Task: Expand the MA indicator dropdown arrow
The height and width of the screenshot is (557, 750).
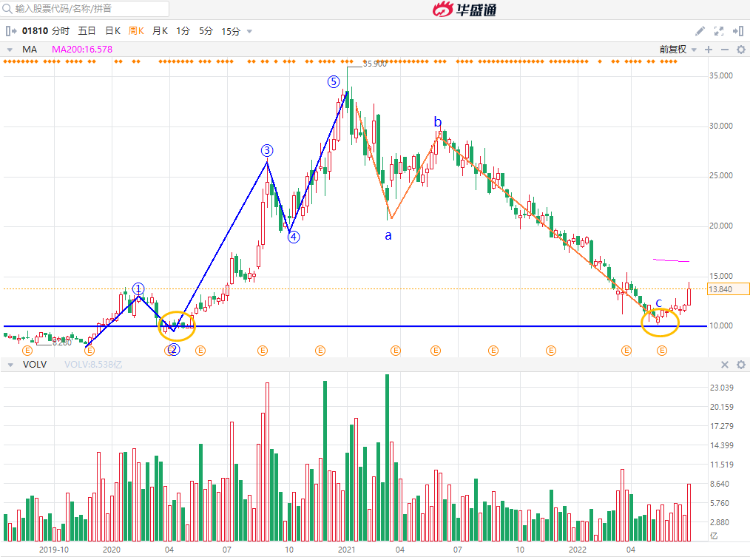Action: tap(10, 48)
